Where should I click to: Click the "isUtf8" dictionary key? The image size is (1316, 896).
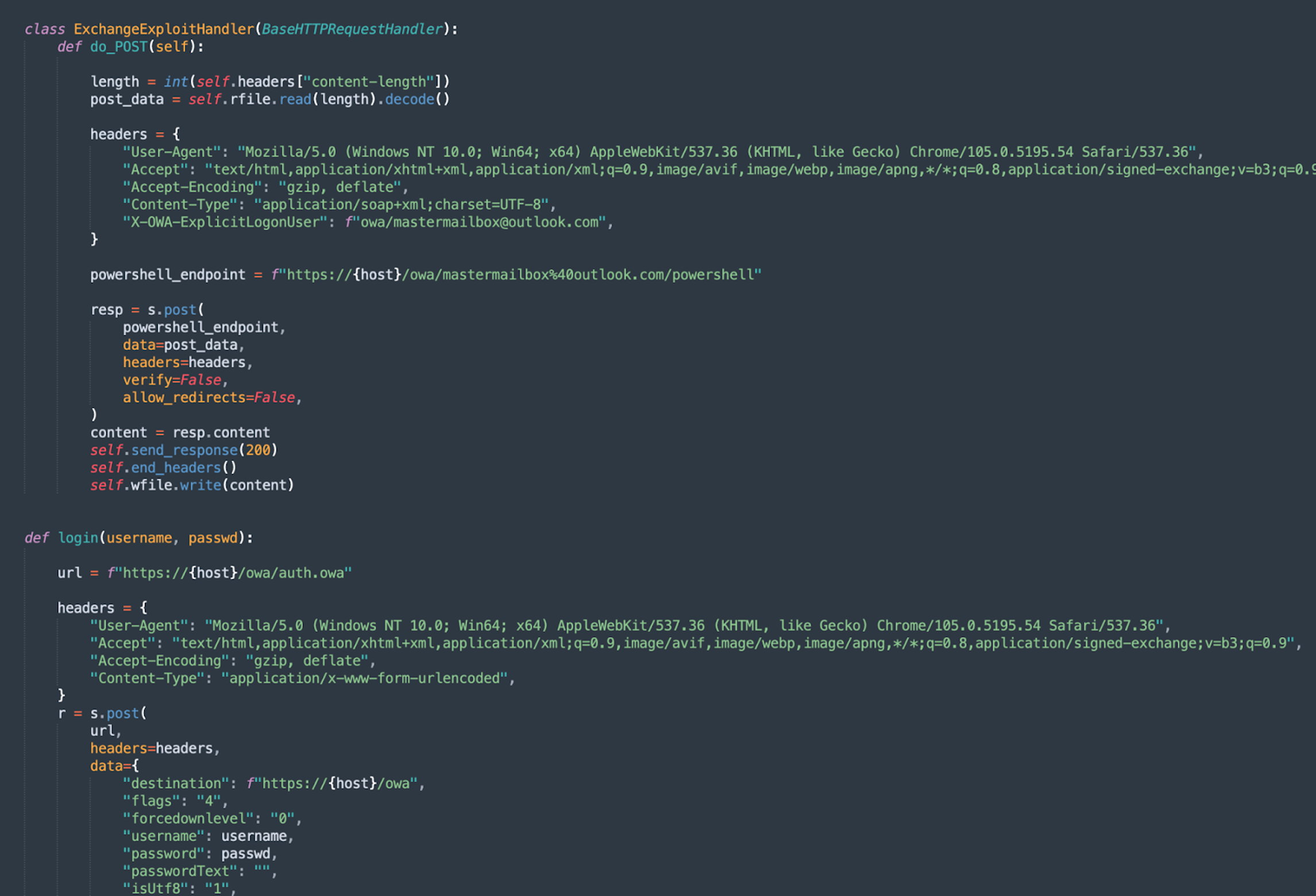click(155, 889)
